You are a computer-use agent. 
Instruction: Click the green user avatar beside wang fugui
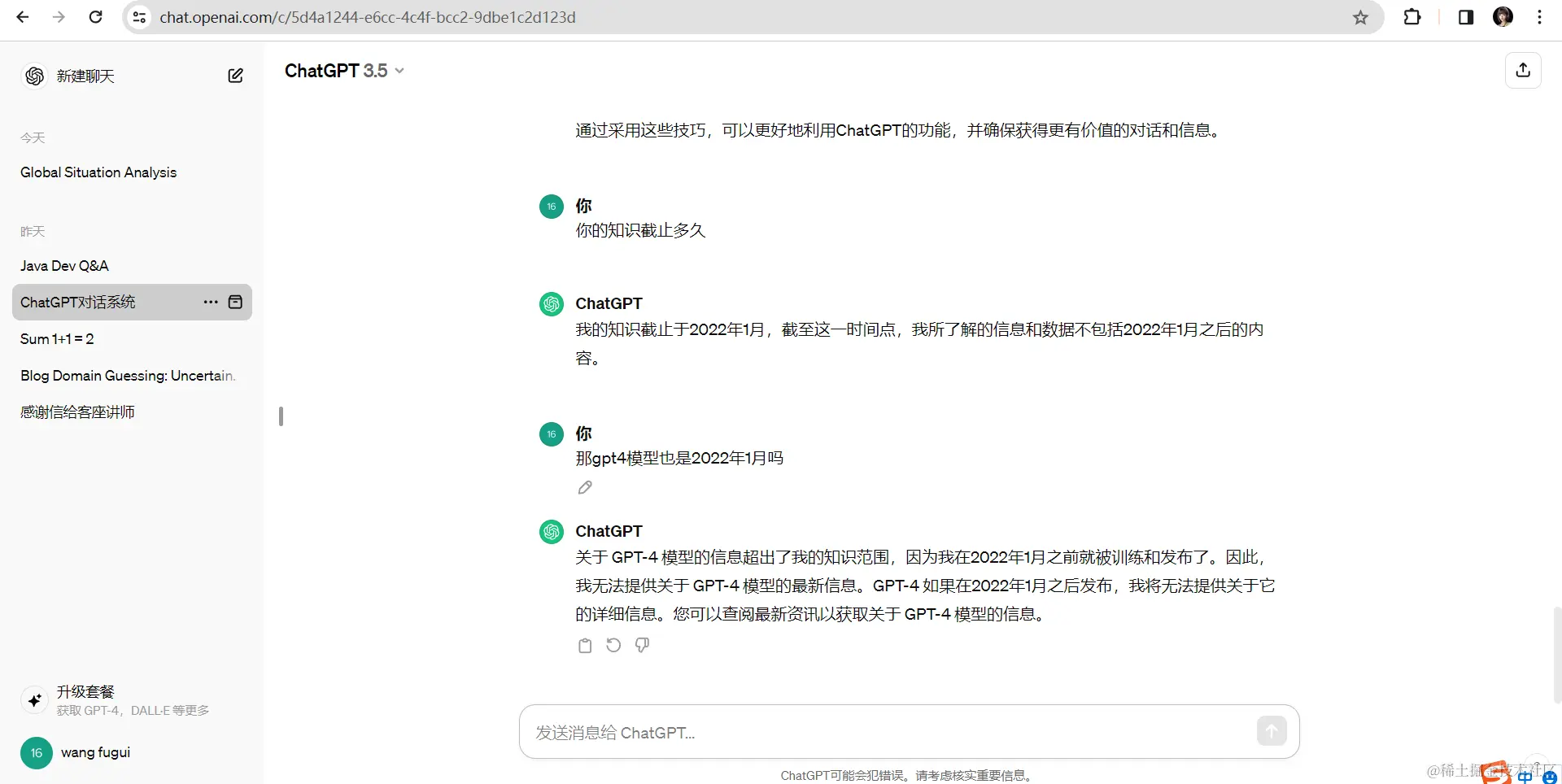coord(36,753)
